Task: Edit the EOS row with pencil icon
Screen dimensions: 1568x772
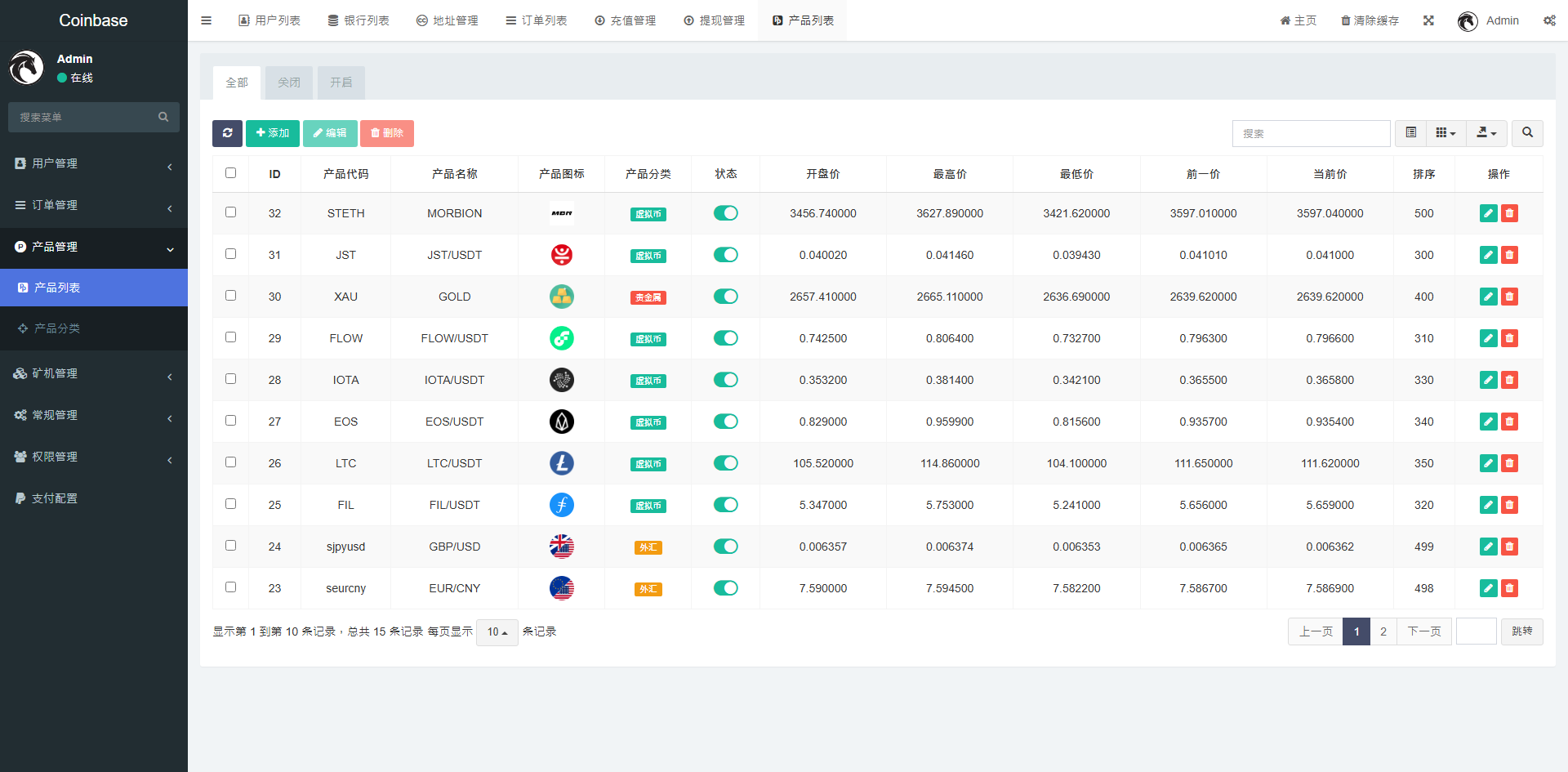Action: [1489, 422]
